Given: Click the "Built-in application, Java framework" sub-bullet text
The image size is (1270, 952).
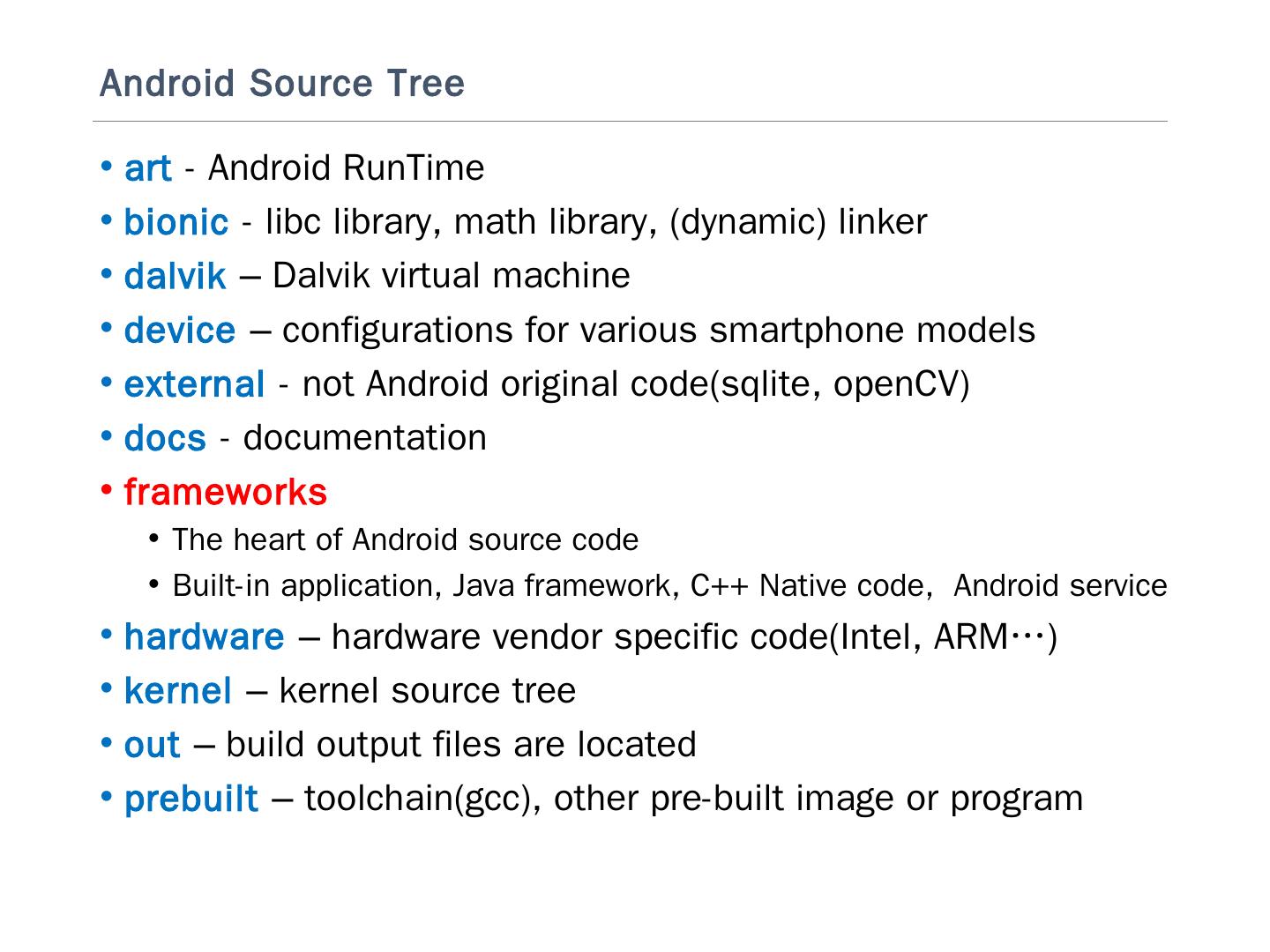Looking at the screenshot, I should coord(425,585).
